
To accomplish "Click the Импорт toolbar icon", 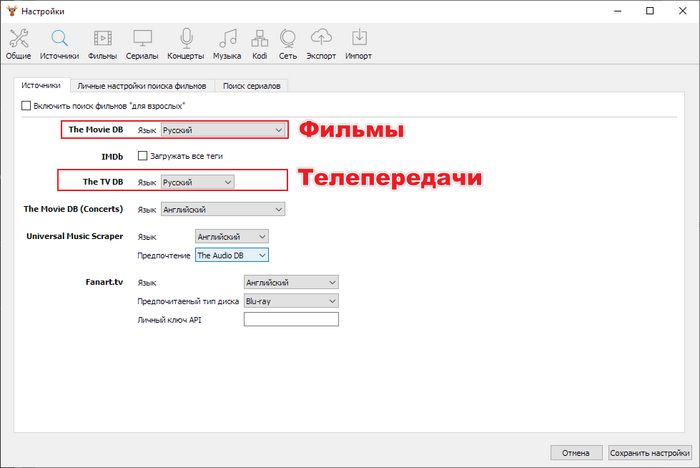I will click(x=358, y=42).
